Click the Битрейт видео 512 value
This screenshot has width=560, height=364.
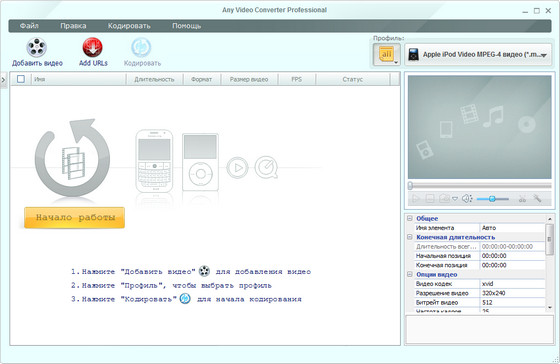512,302
